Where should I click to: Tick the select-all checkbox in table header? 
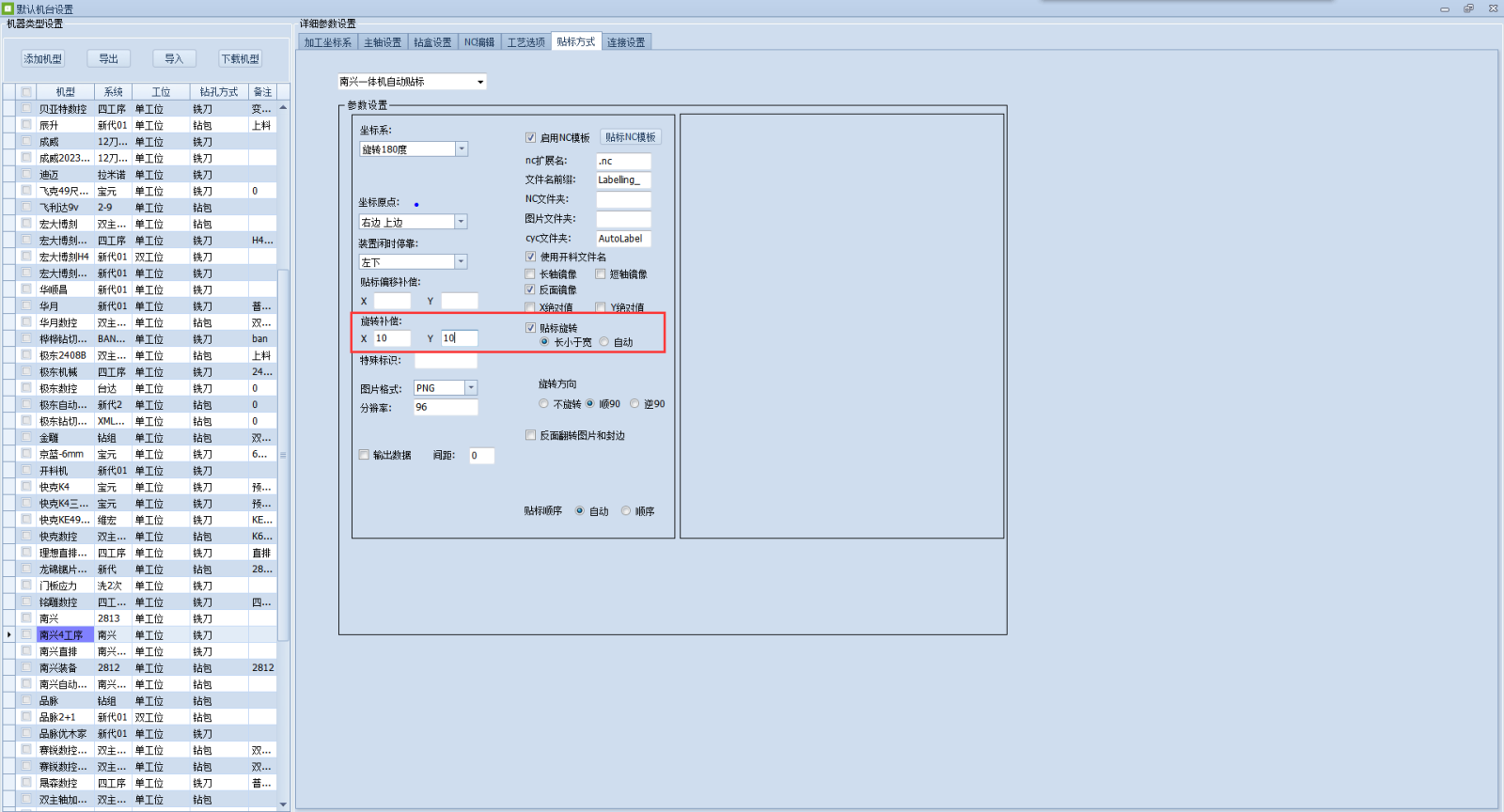[x=26, y=92]
